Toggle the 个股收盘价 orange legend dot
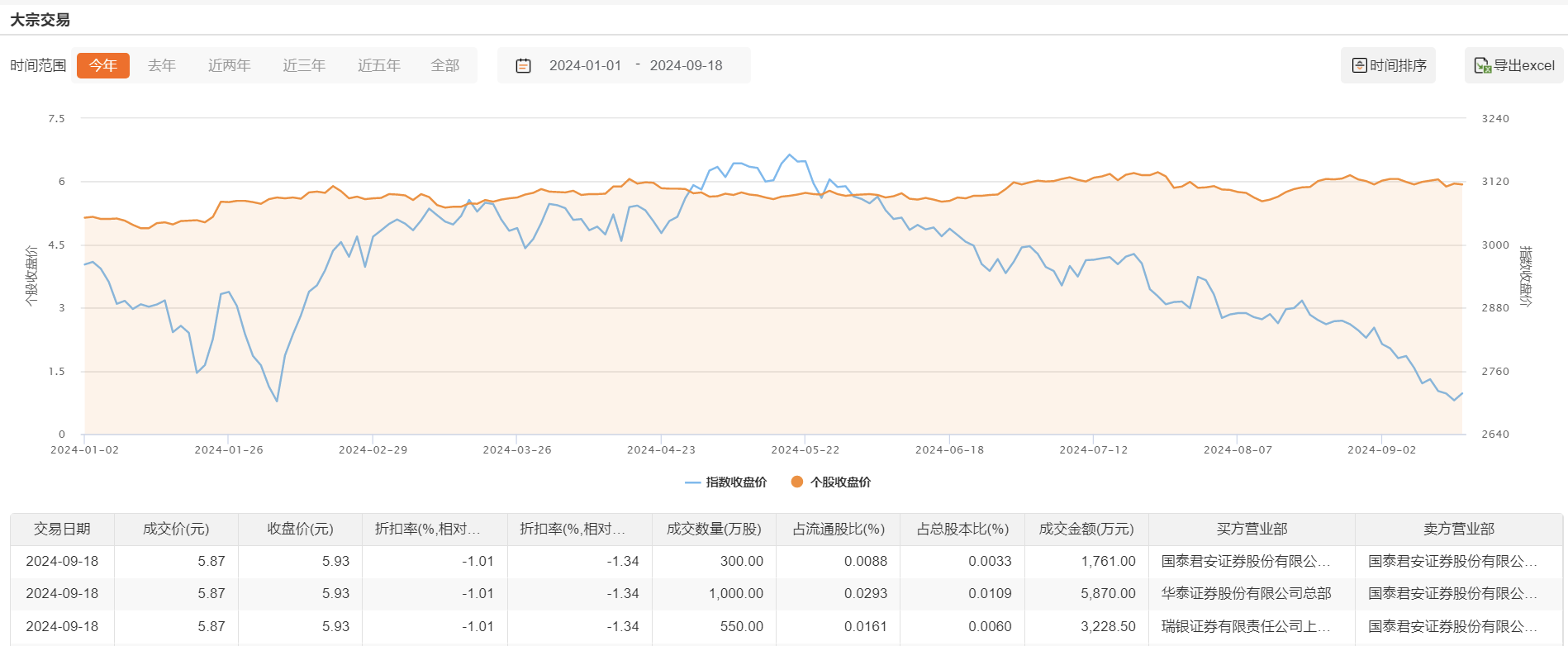This screenshot has height=646, width=1568. click(x=797, y=482)
